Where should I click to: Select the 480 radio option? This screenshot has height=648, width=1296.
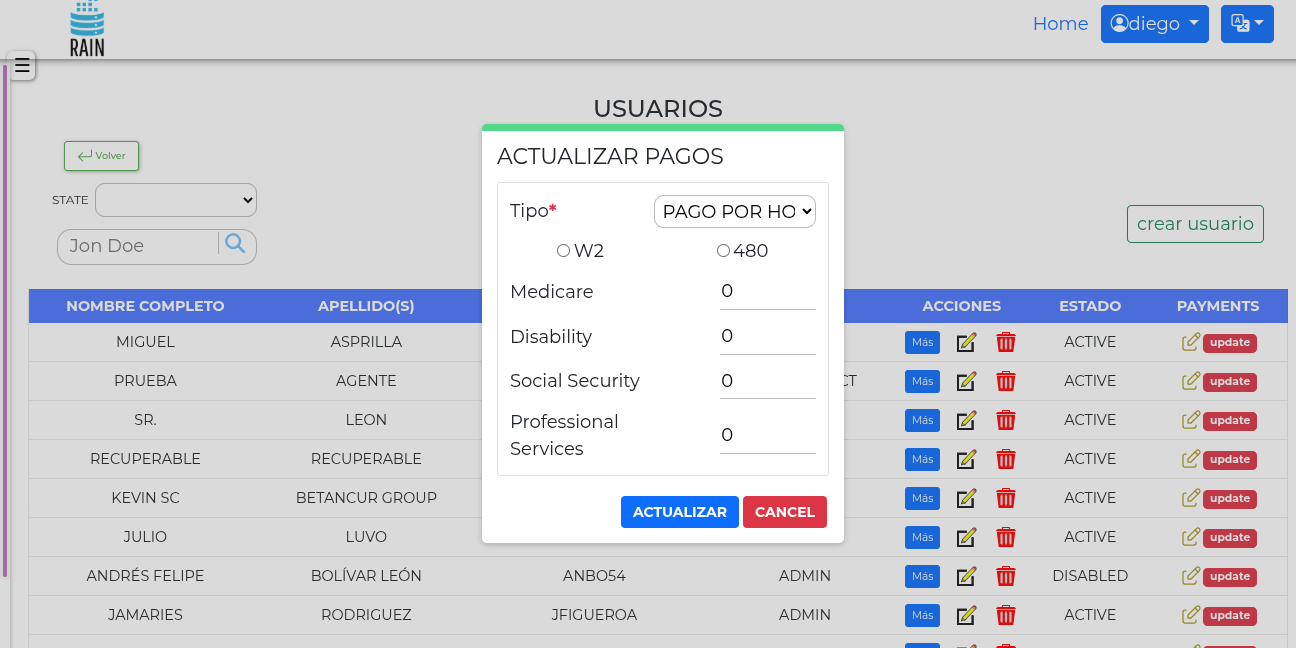click(723, 251)
